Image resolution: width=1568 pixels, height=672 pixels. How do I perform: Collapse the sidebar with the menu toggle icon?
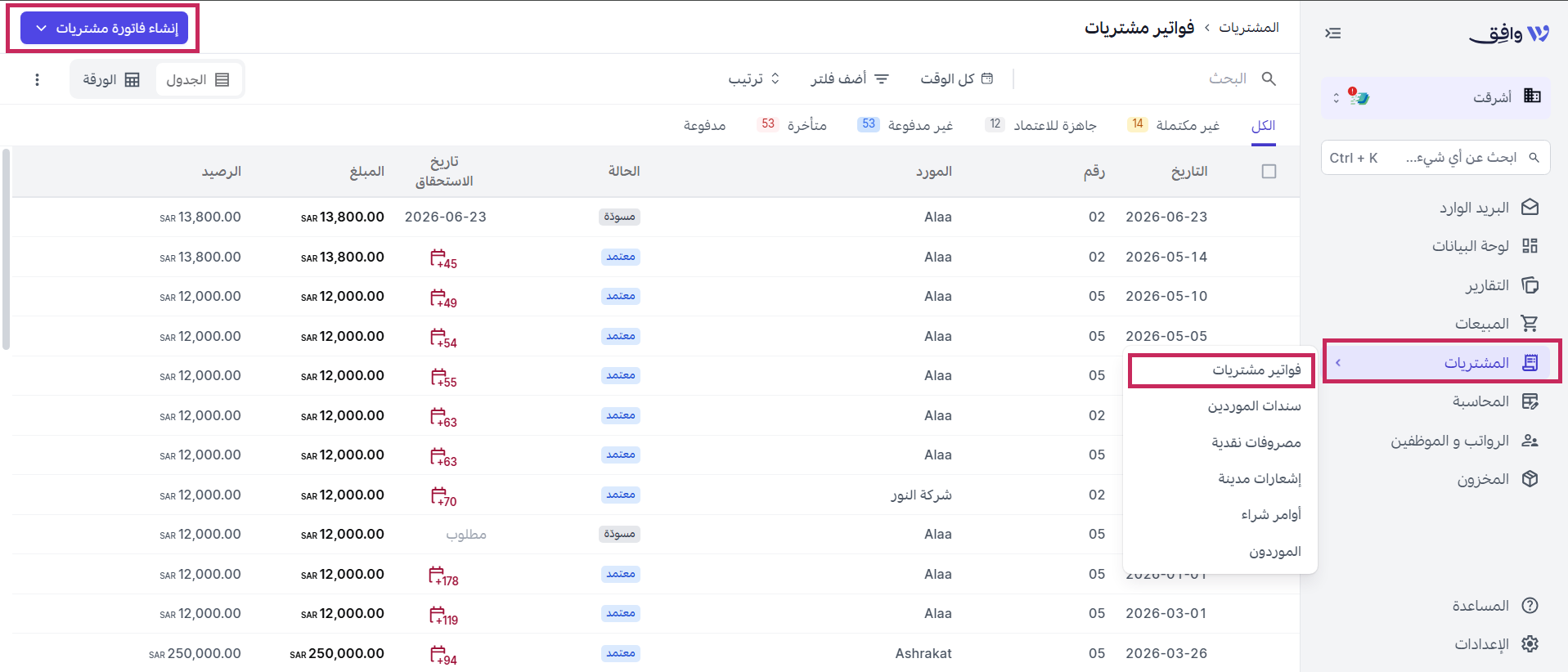tap(1333, 34)
